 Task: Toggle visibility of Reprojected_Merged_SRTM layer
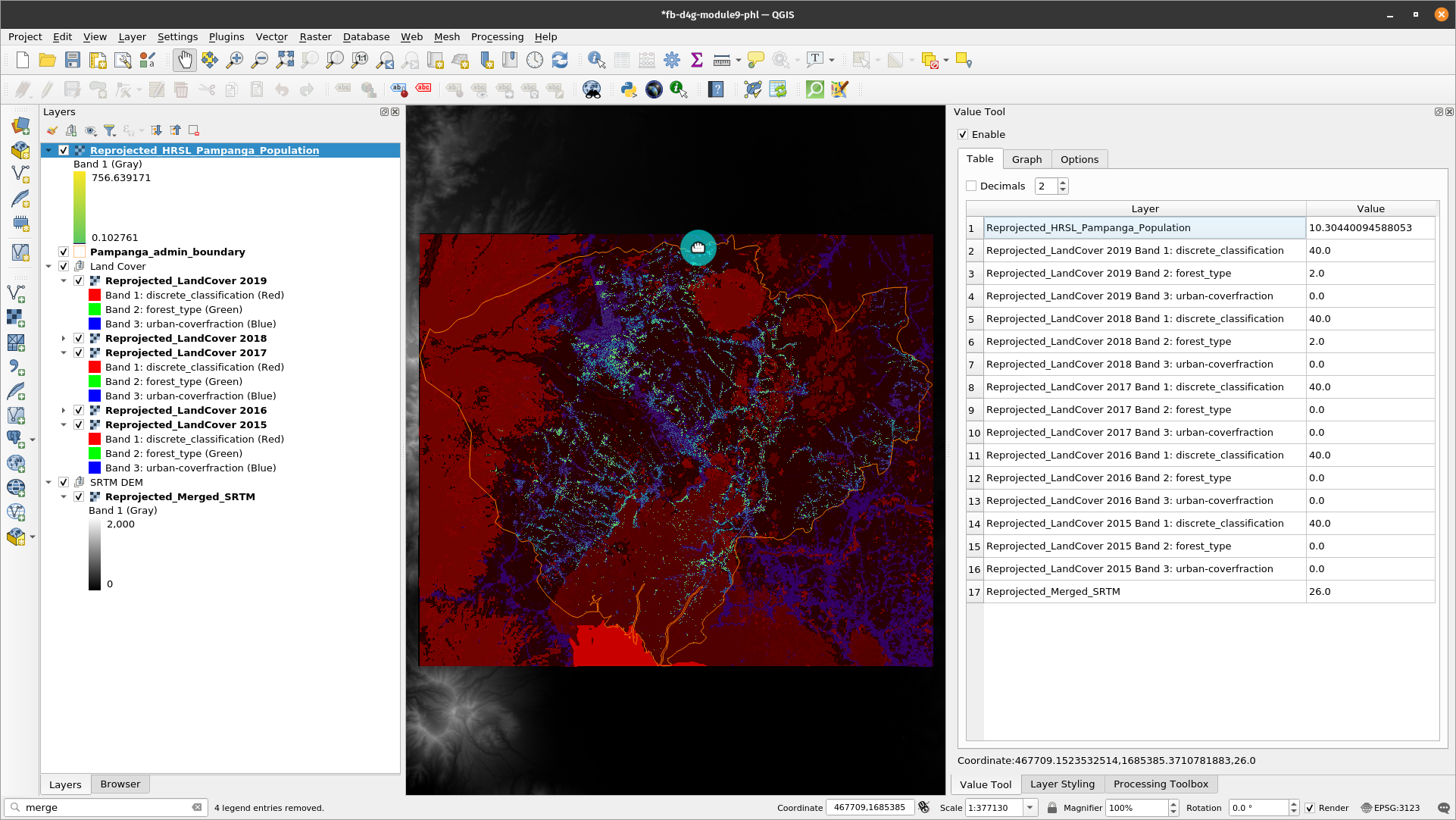tap(79, 496)
